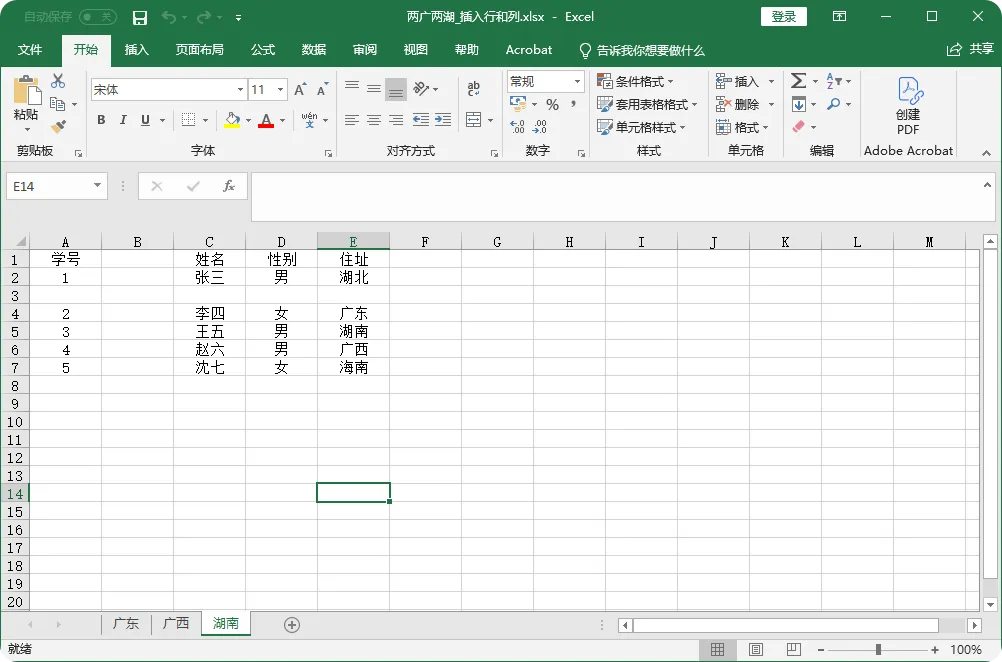Click Tell me what you want search
Image resolution: width=1002 pixels, height=662 pixels.
point(642,50)
